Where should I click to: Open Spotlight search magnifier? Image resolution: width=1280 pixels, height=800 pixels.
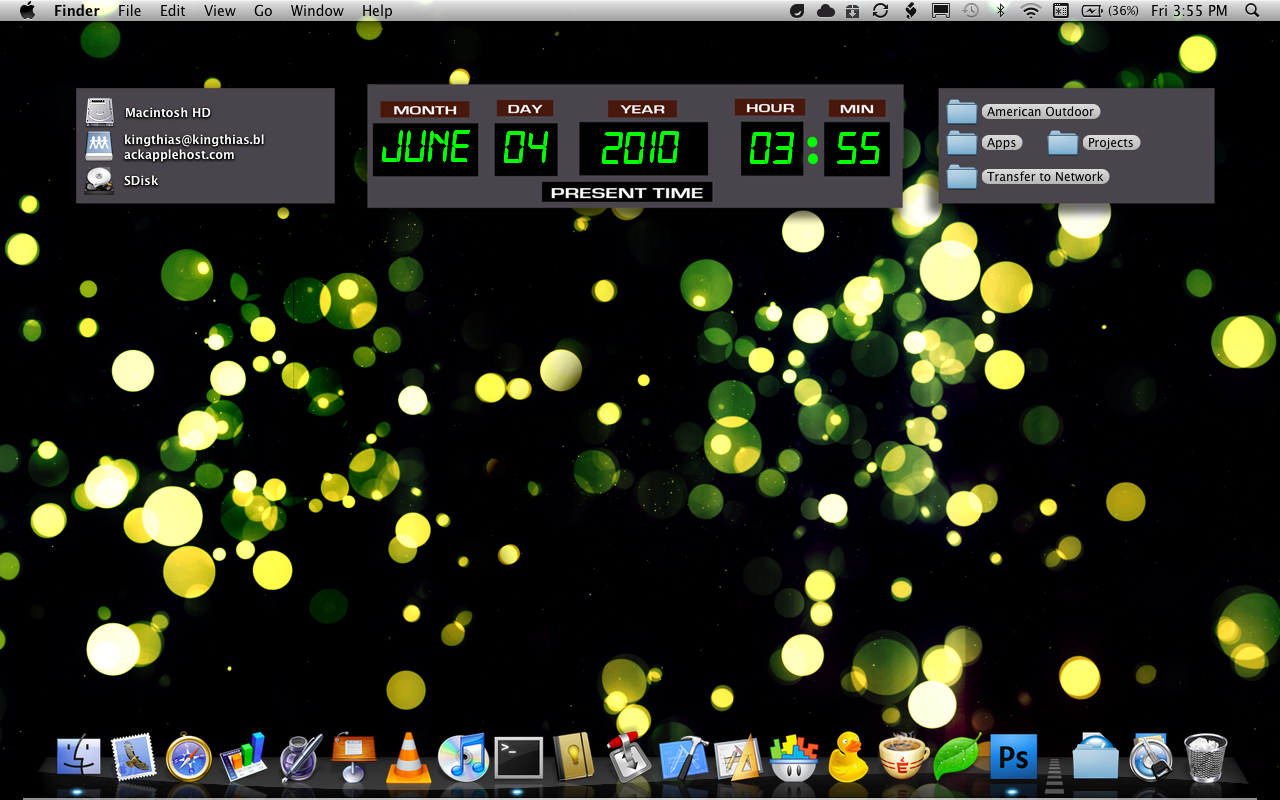(1252, 11)
